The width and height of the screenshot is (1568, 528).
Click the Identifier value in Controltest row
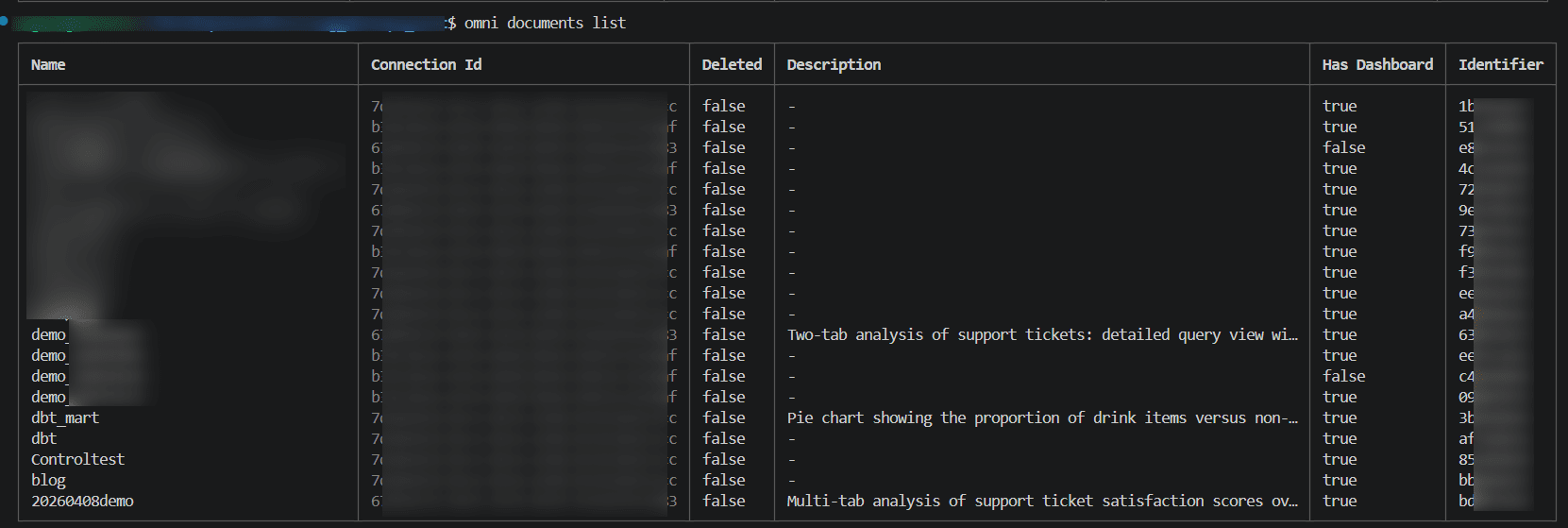(x=1467, y=459)
